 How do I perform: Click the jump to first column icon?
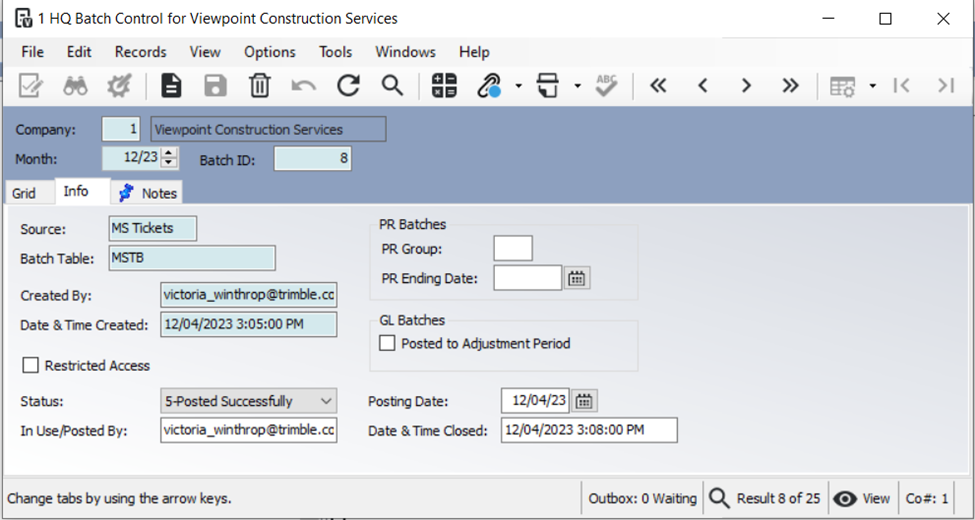coord(901,86)
